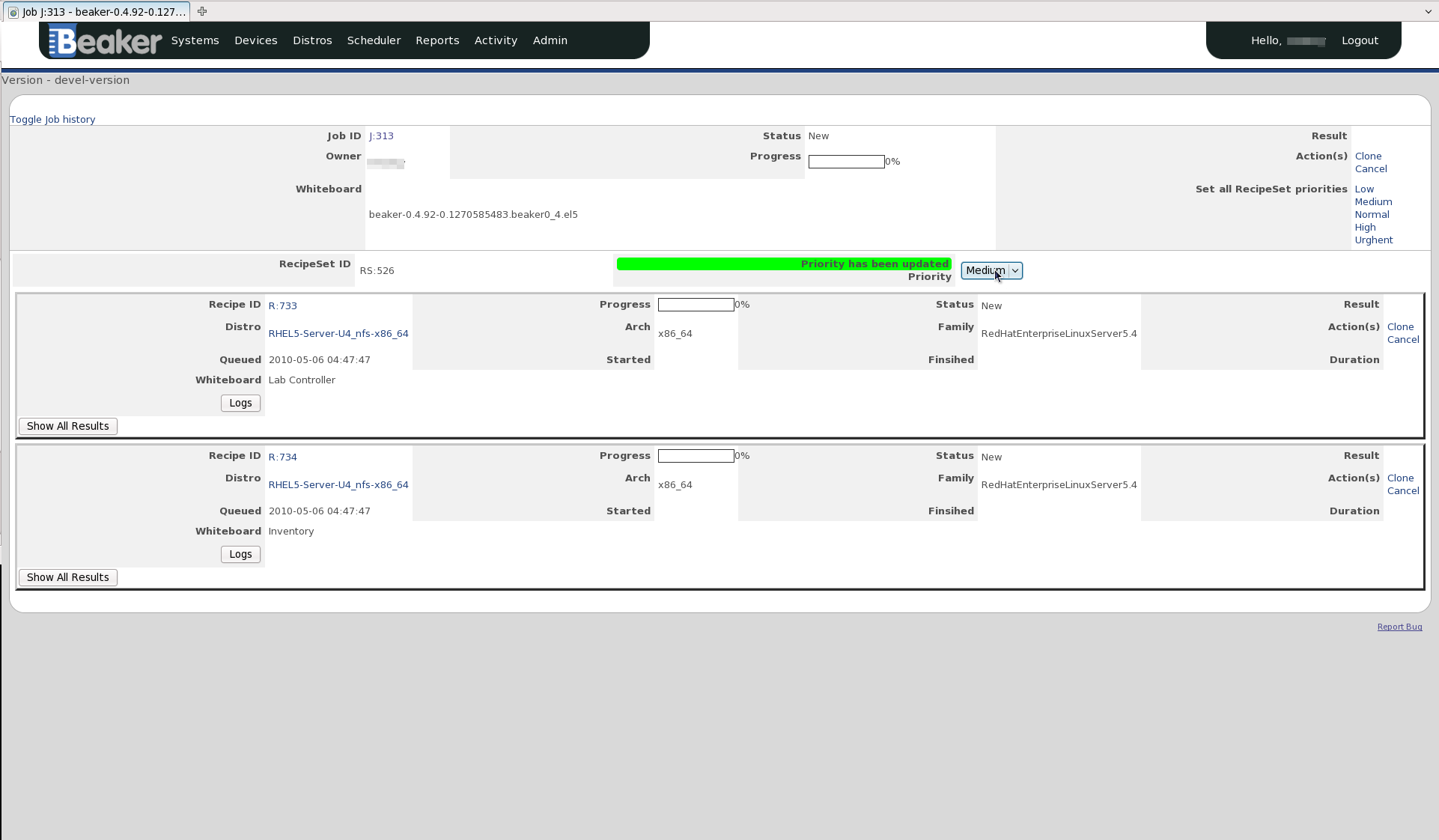This screenshot has width=1439, height=840.
Task: Cancel the job via job-level Cancel link
Action: (x=1371, y=169)
